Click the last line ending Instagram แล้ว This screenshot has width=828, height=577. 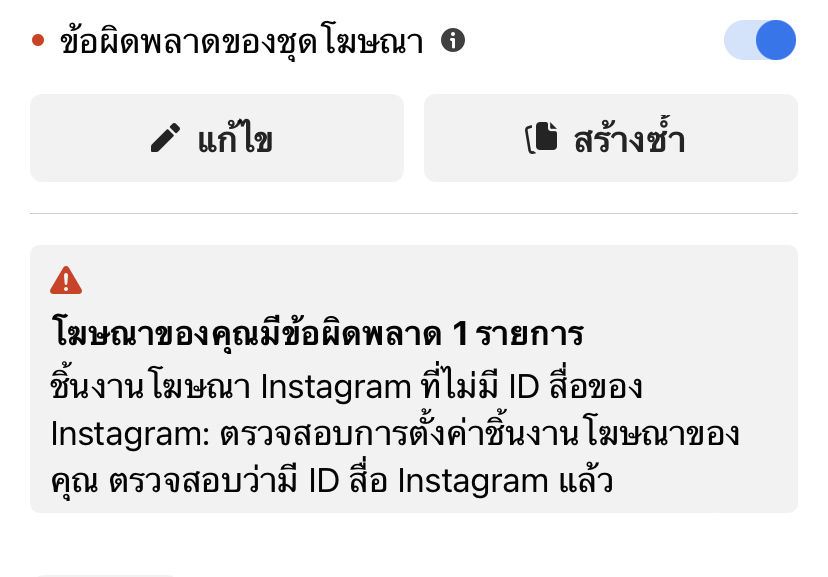point(332,480)
